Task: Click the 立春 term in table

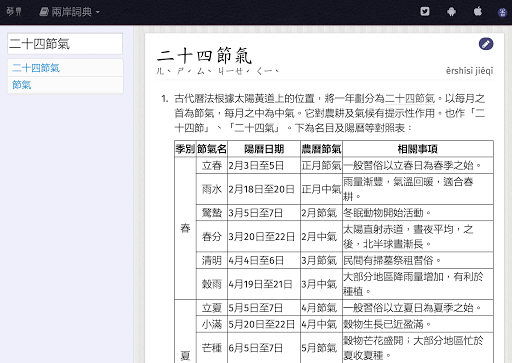Action: 212,165
